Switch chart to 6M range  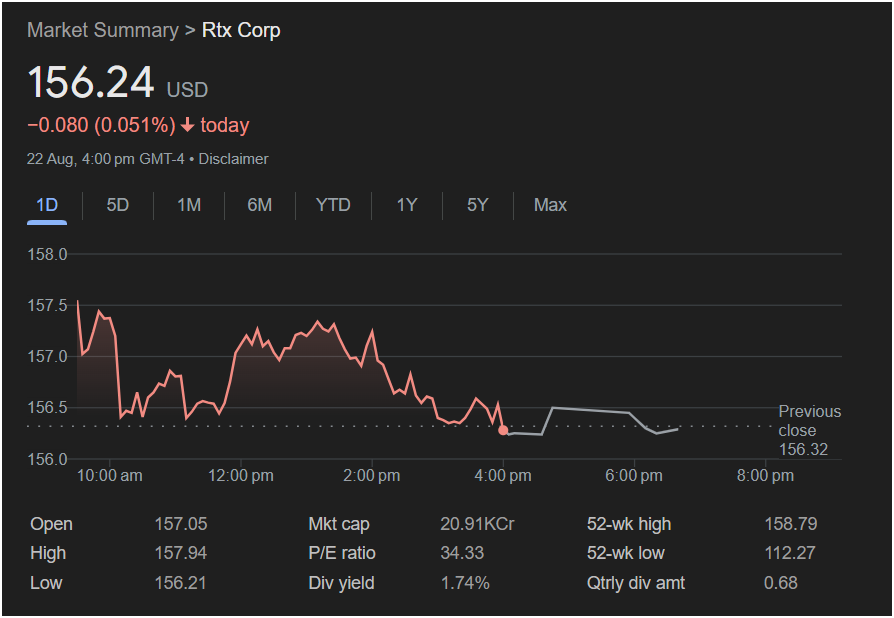[260, 205]
